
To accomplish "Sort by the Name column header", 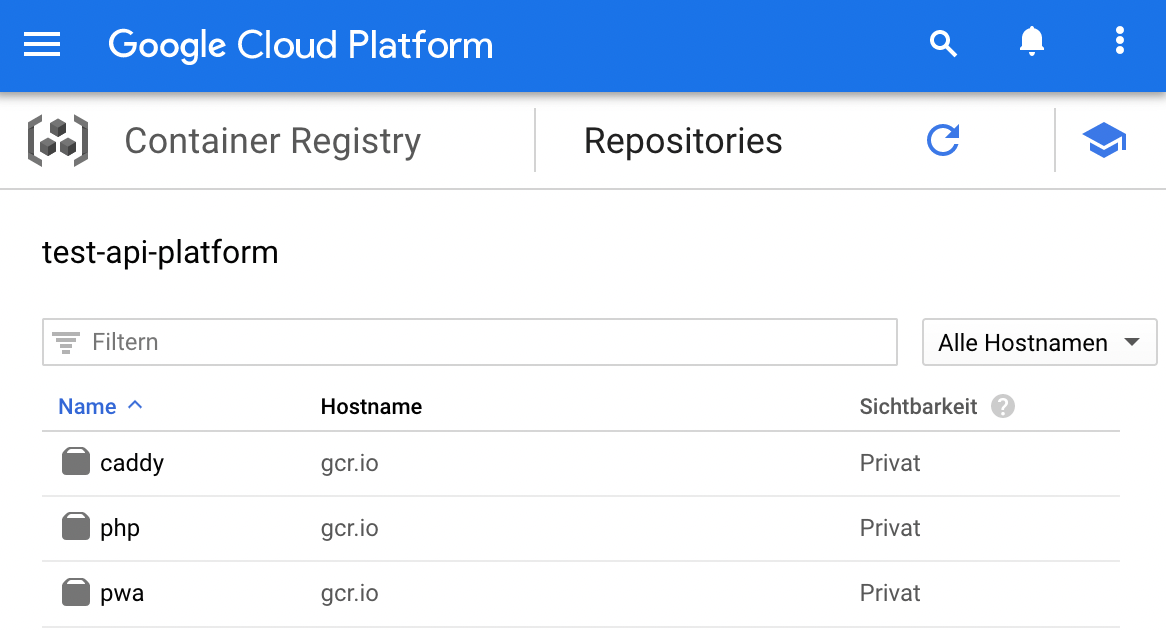I will (88, 407).
